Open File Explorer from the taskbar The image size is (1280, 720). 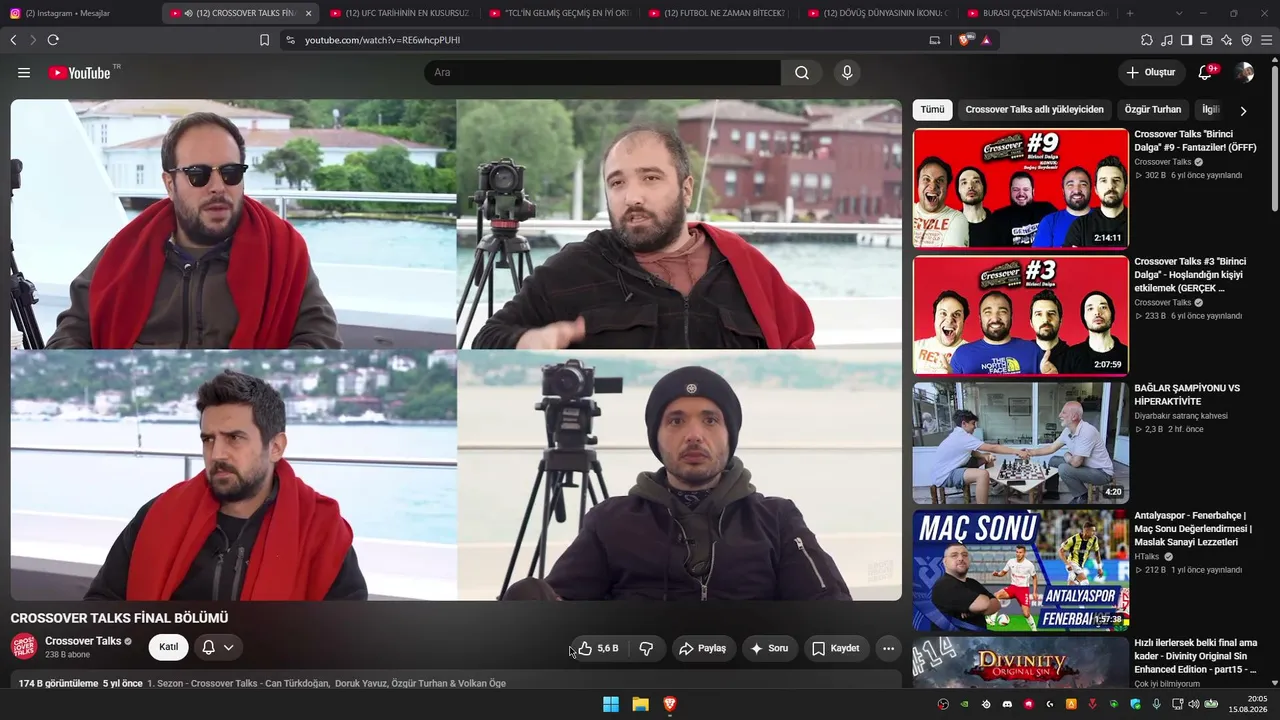640,704
